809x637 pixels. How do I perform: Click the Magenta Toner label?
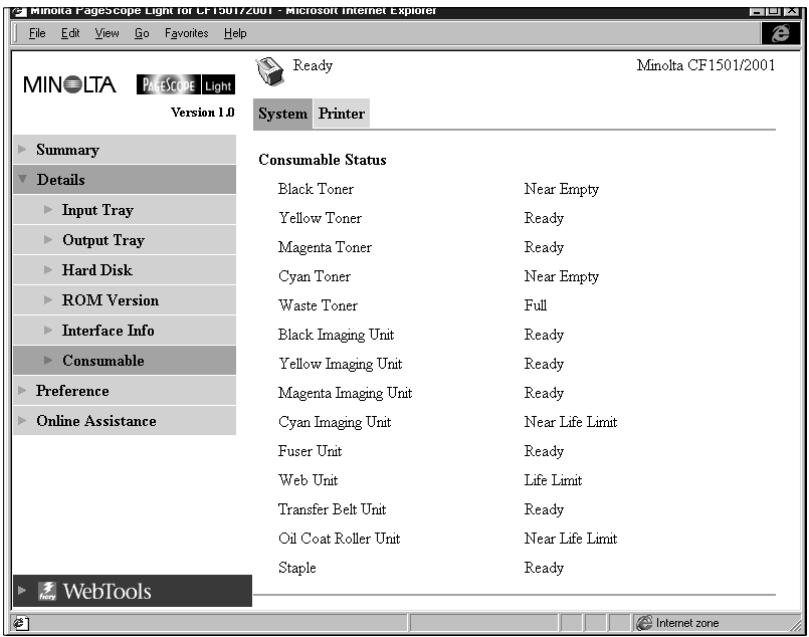point(325,248)
